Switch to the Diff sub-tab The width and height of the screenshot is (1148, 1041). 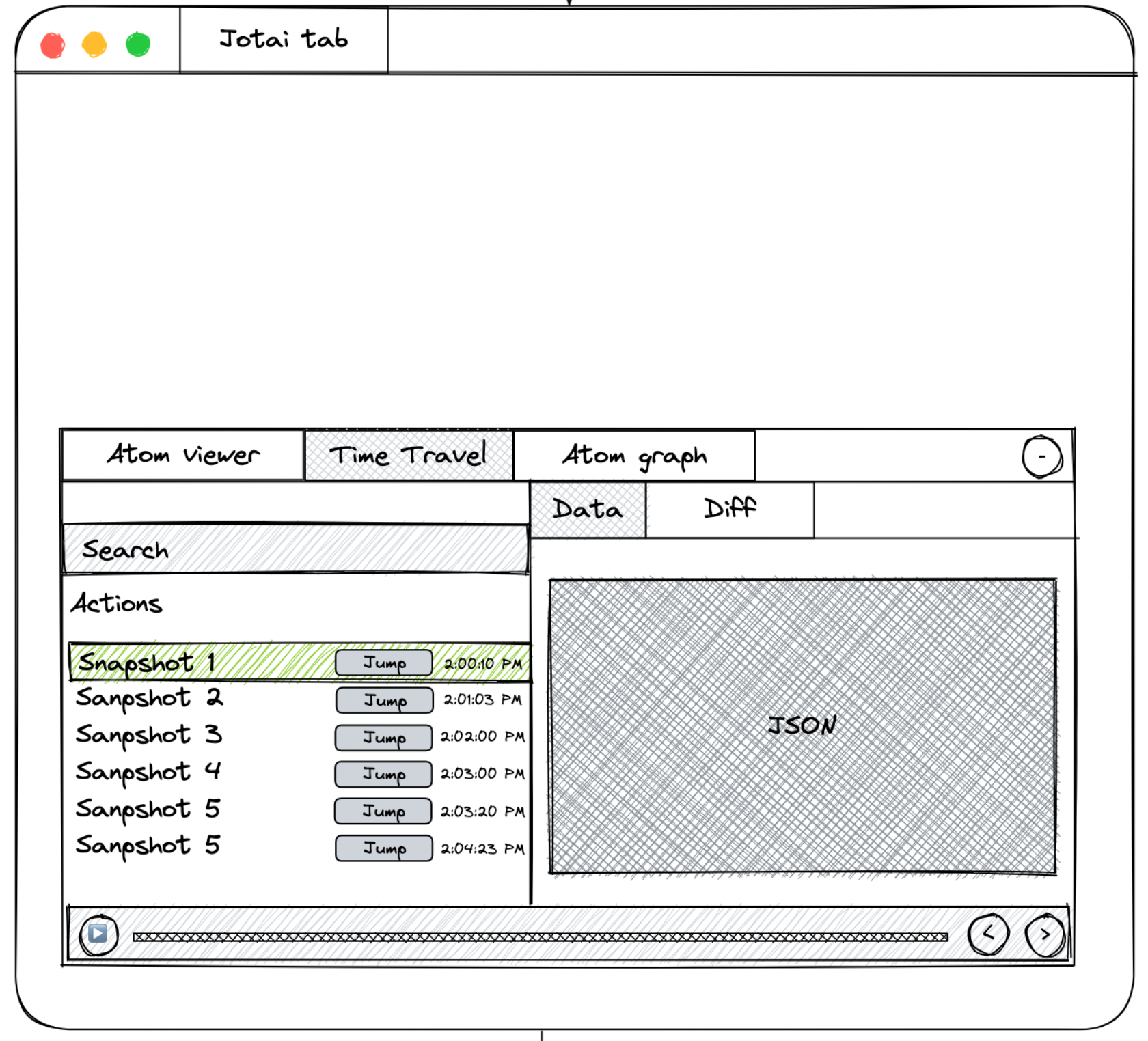tap(730, 510)
